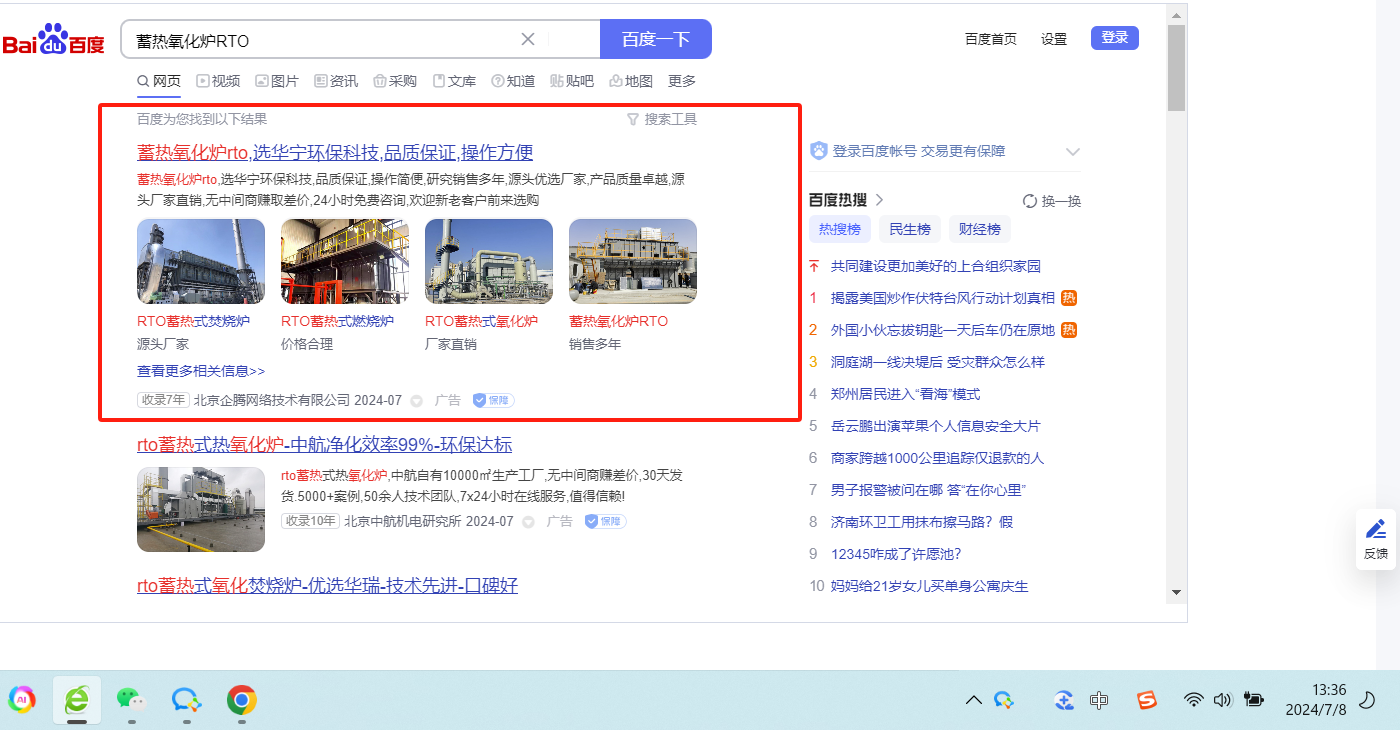1400x730 pixels.
Task: Click the 换一换 refresh icon
Action: click(1030, 201)
